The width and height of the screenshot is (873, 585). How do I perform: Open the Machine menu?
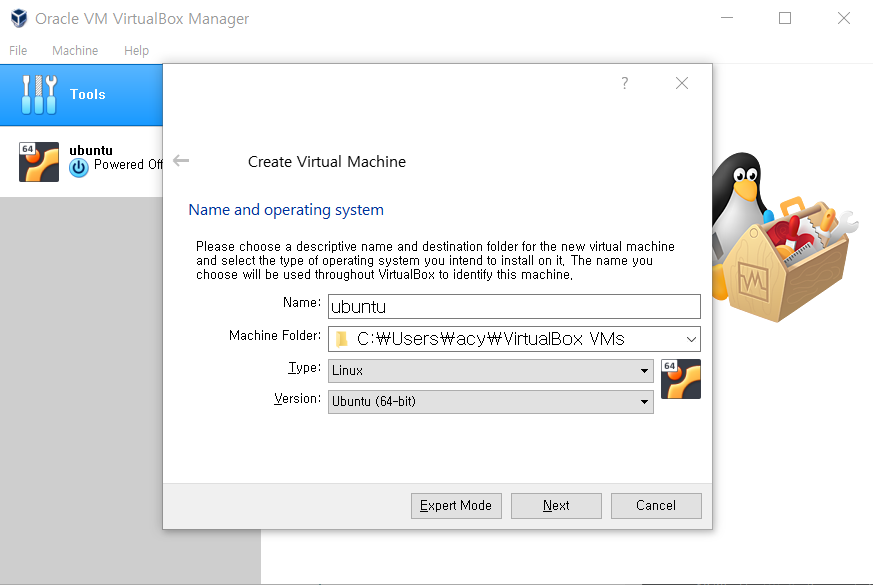click(75, 50)
